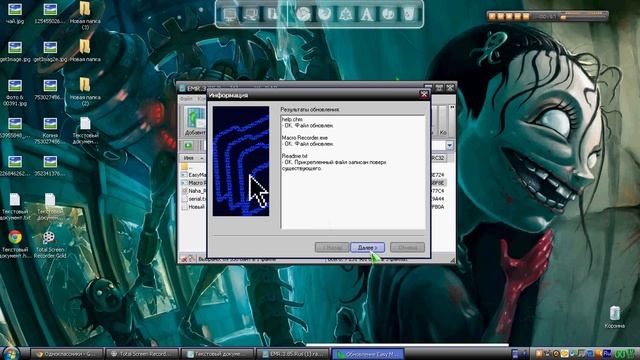Select the Chrome-icon Текстовый документ shortcut

pyautogui.click(x=15, y=244)
